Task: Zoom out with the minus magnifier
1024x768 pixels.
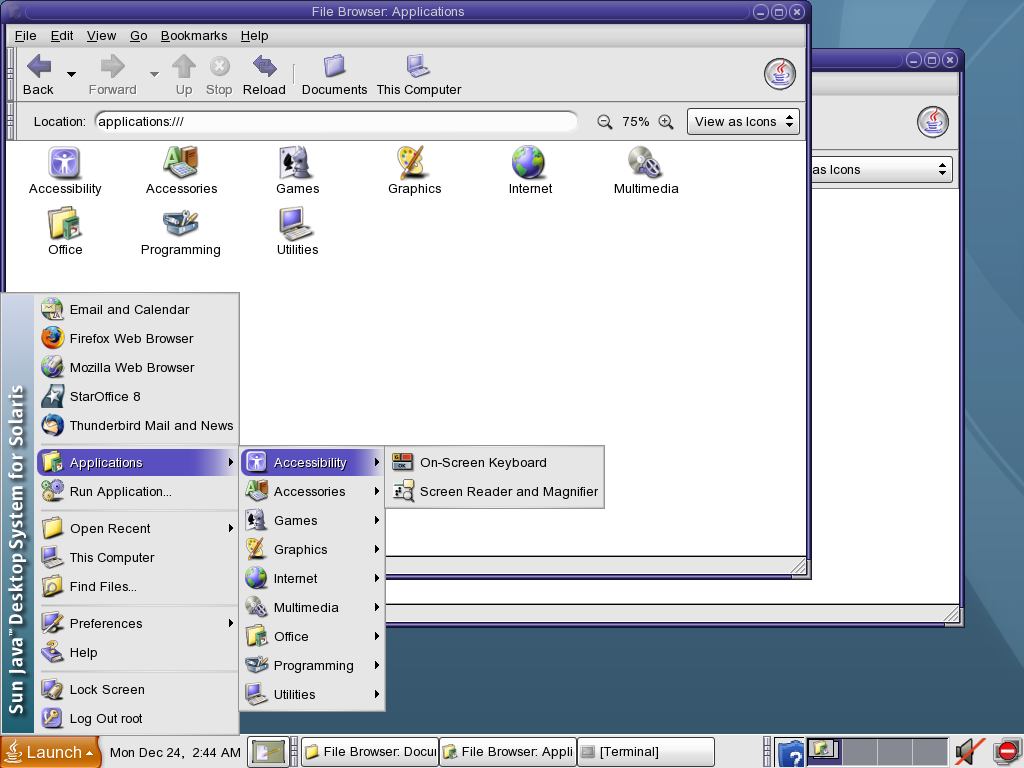Action: click(605, 122)
